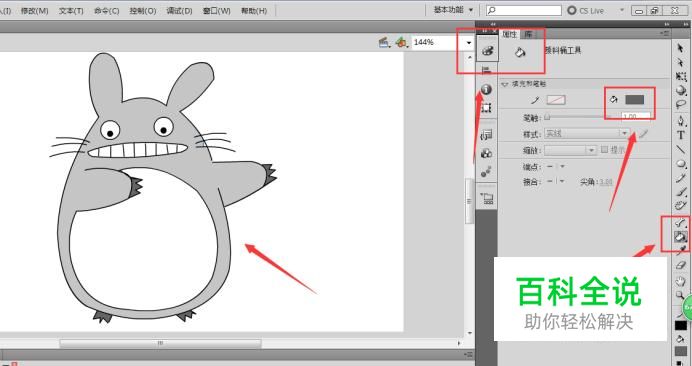Select the Free Transform tool
The height and width of the screenshot is (366, 692).
click(x=681, y=76)
